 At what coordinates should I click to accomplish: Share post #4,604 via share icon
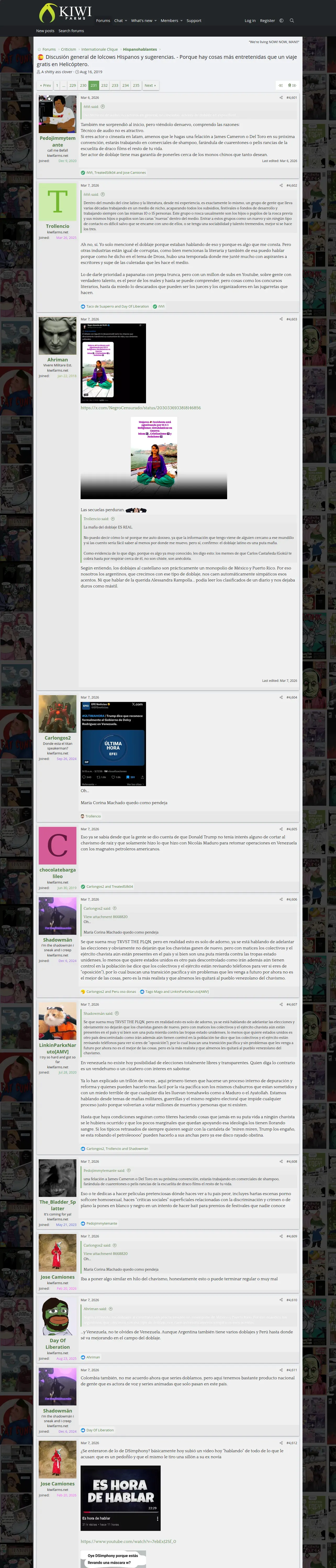[281, 697]
